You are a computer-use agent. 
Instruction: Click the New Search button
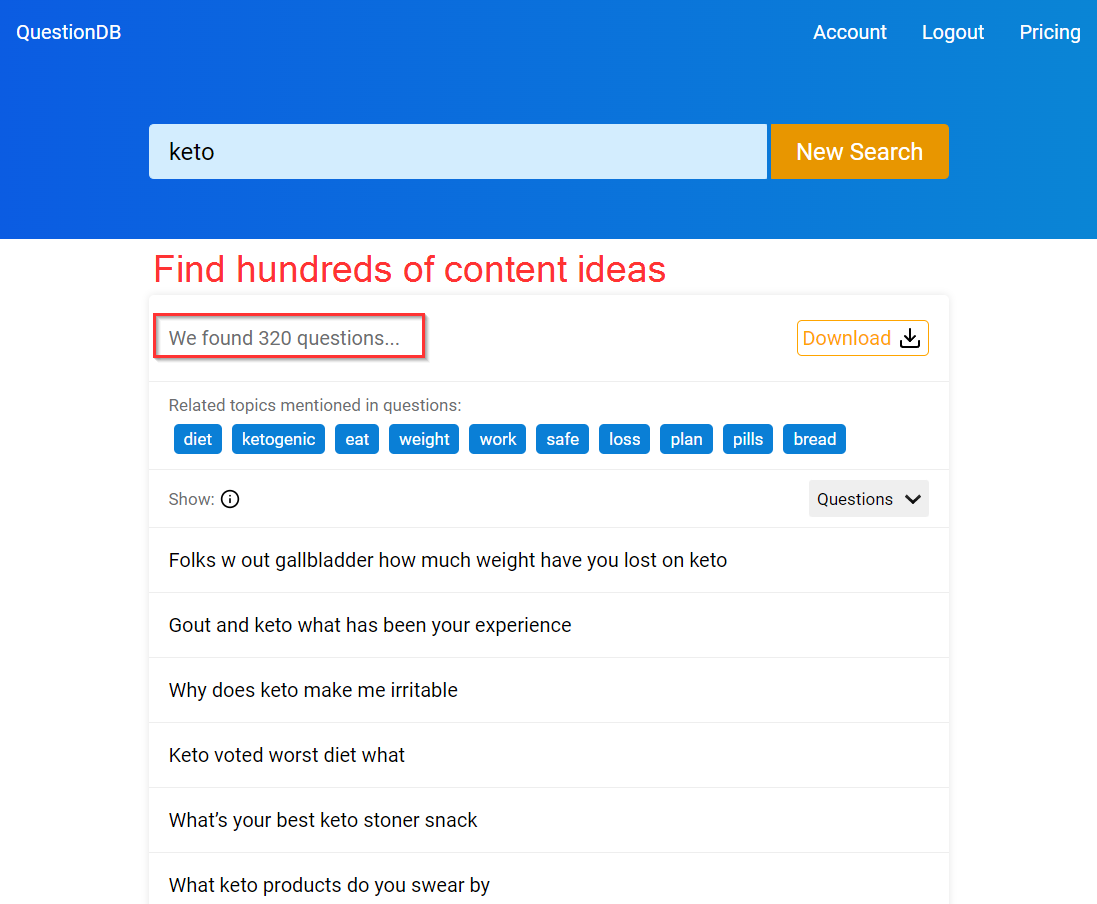tap(859, 152)
